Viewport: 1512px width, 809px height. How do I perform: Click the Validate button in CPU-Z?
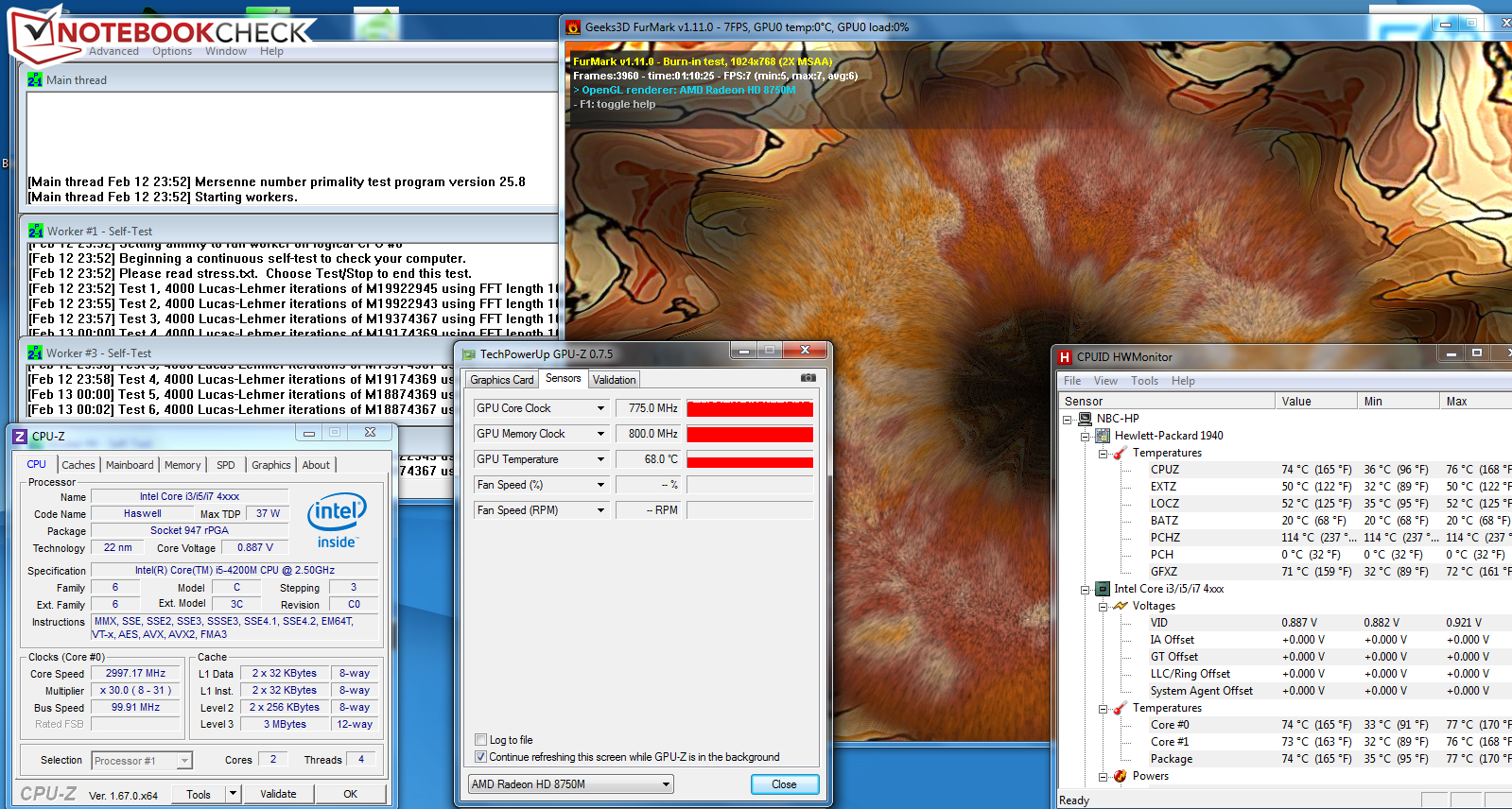pyautogui.click(x=278, y=794)
